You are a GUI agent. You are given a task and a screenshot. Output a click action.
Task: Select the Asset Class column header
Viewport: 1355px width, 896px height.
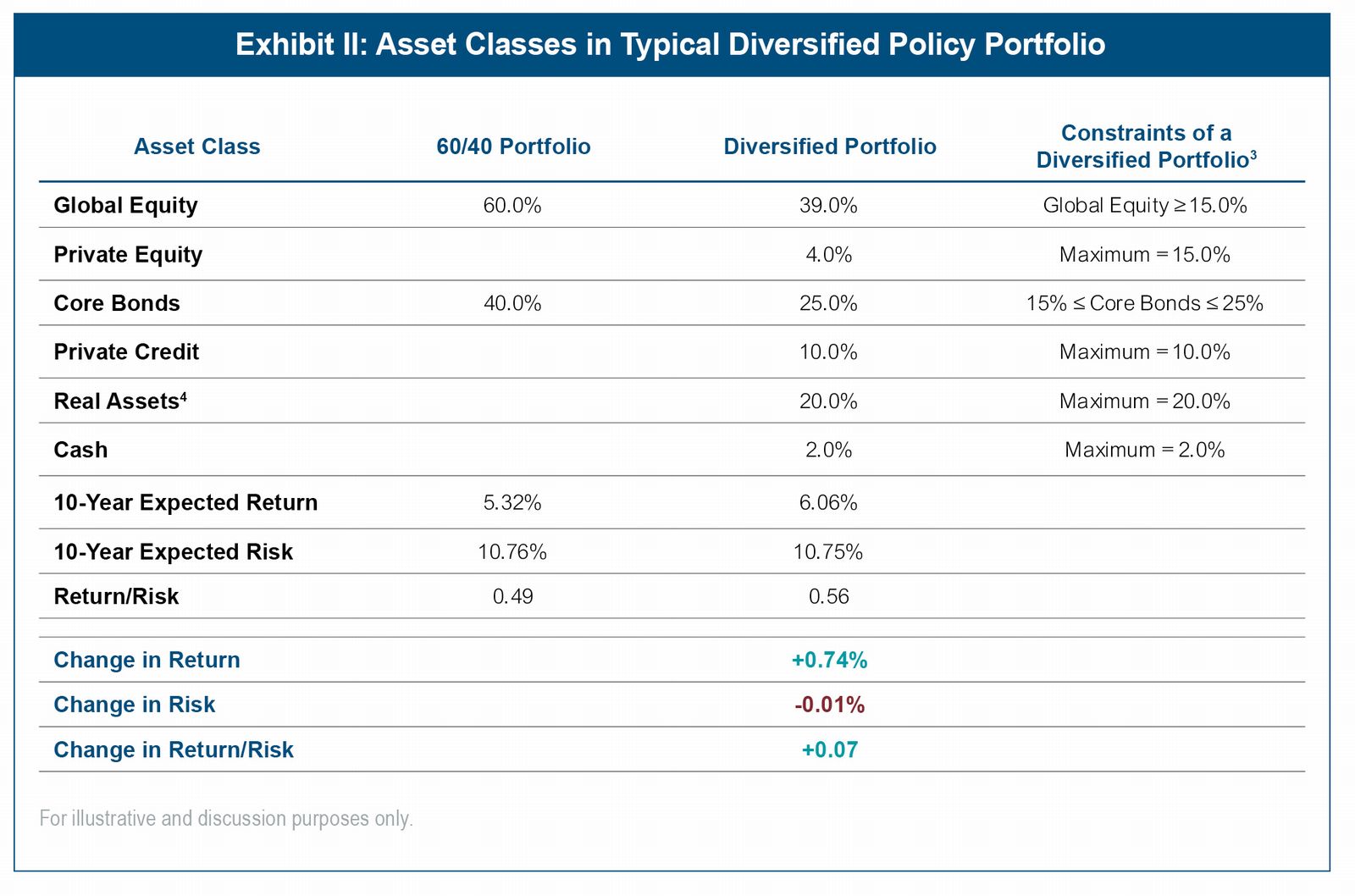pos(196,147)
